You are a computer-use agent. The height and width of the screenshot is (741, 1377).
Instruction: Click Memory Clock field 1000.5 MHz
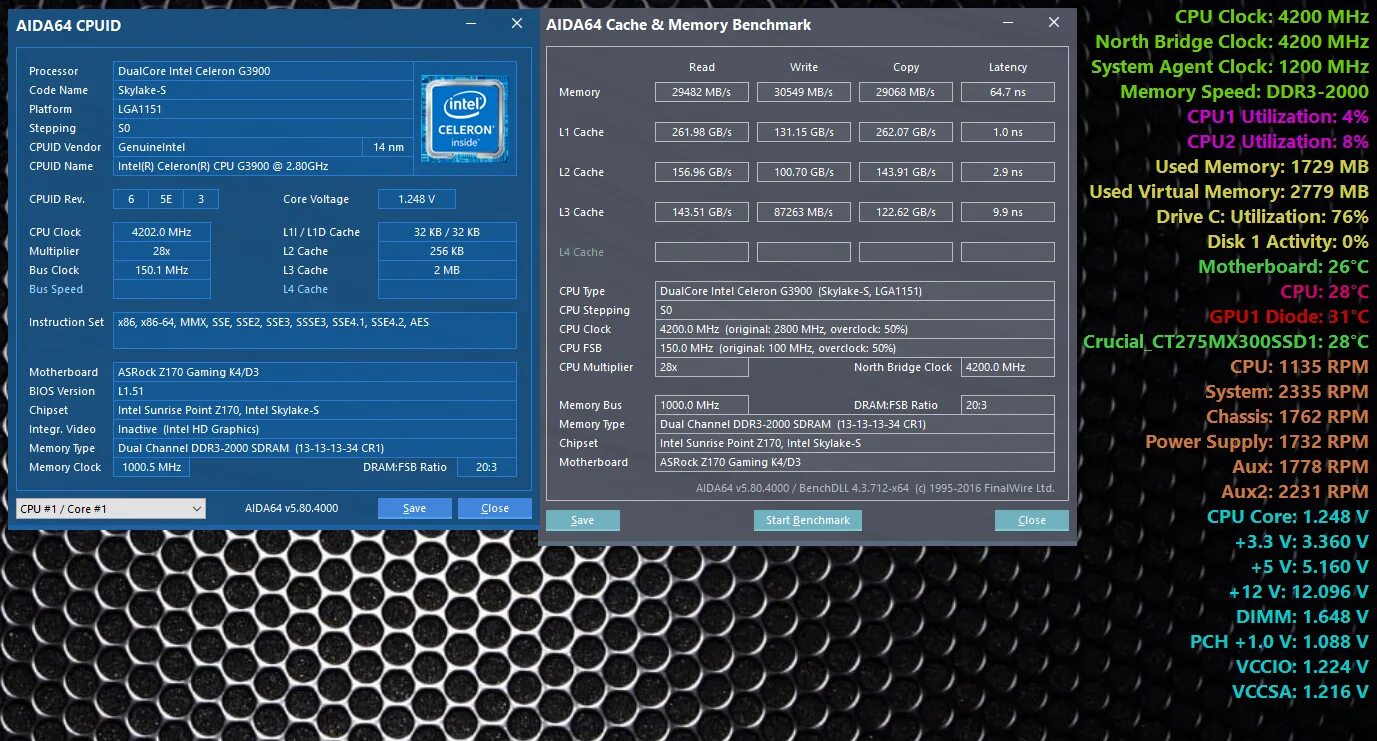[152, 467]
